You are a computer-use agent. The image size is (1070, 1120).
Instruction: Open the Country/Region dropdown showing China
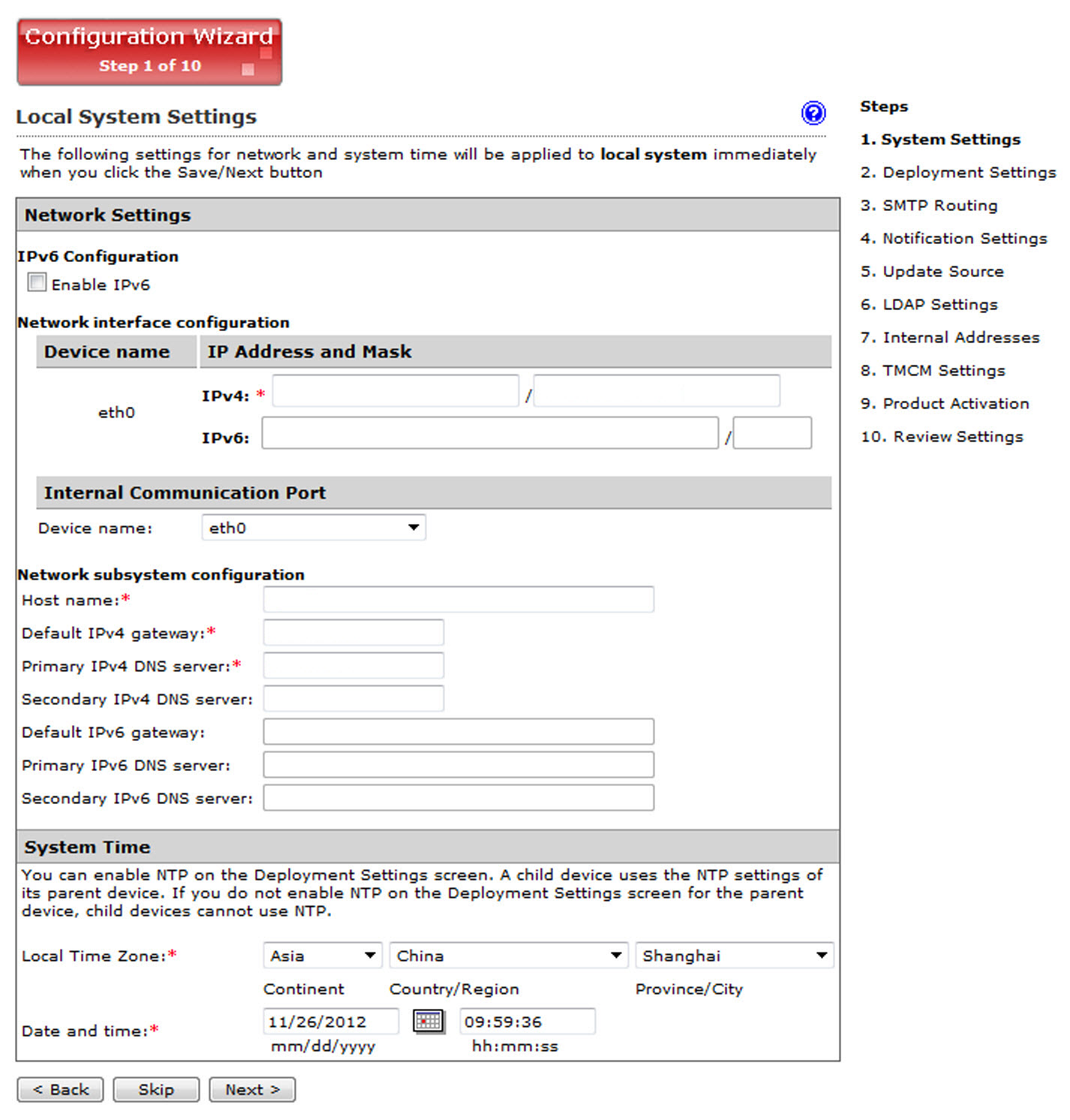508,956
